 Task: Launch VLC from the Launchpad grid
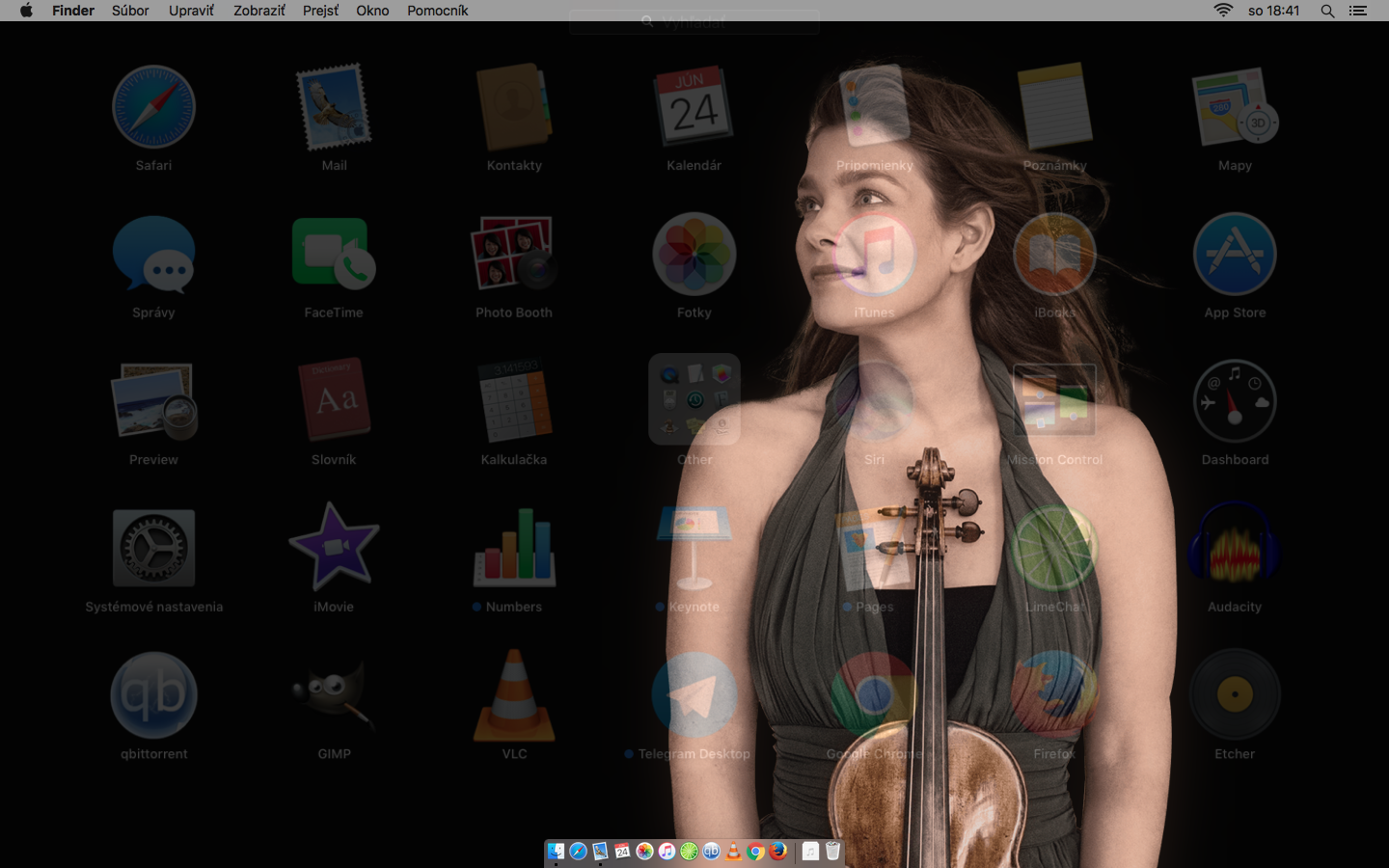click(514, 695)
